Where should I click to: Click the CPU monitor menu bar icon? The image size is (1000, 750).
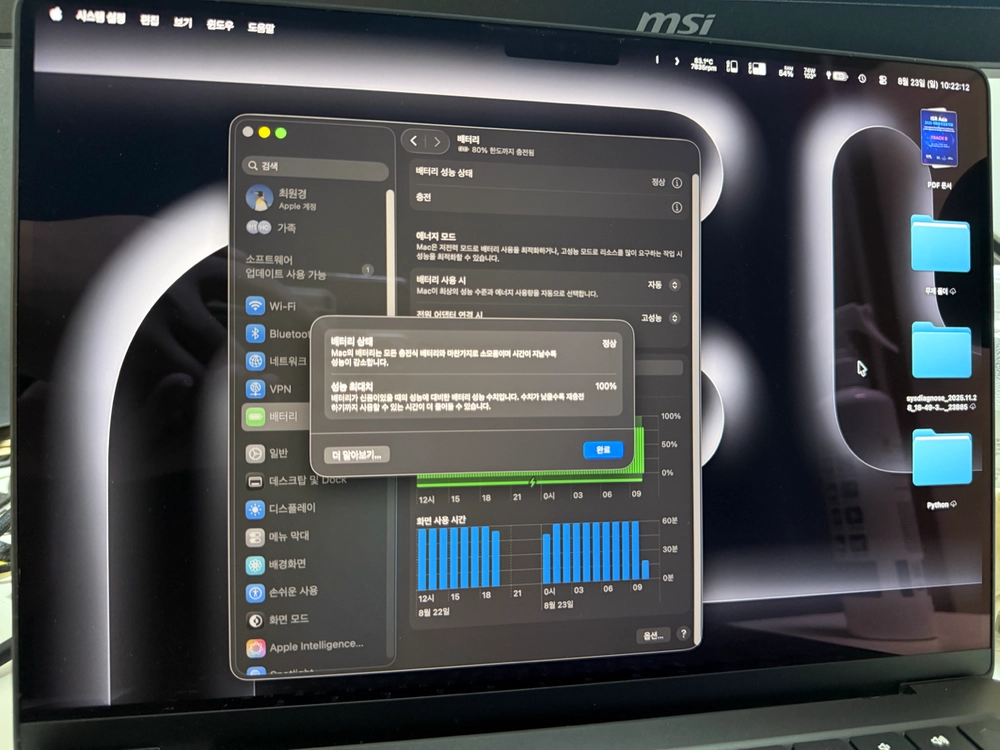pyautogui.click(x=732, y=66)
